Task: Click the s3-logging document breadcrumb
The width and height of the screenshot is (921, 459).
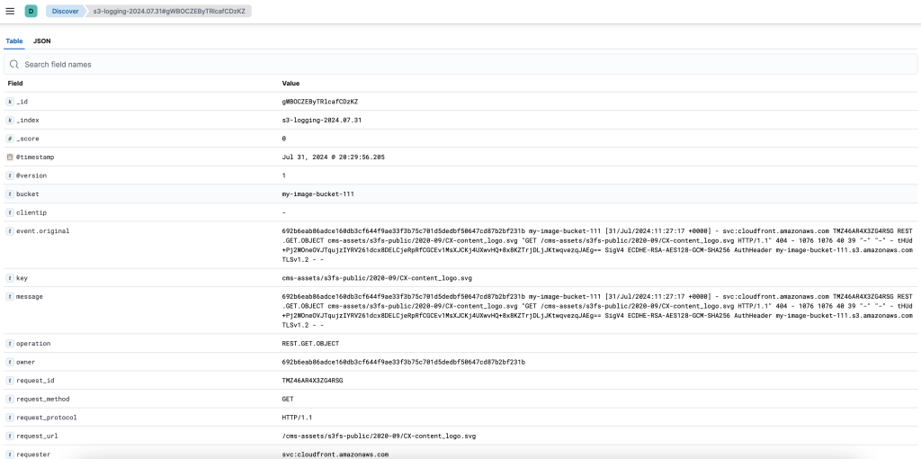Action: pyautogui.click(x=169, y=11)
